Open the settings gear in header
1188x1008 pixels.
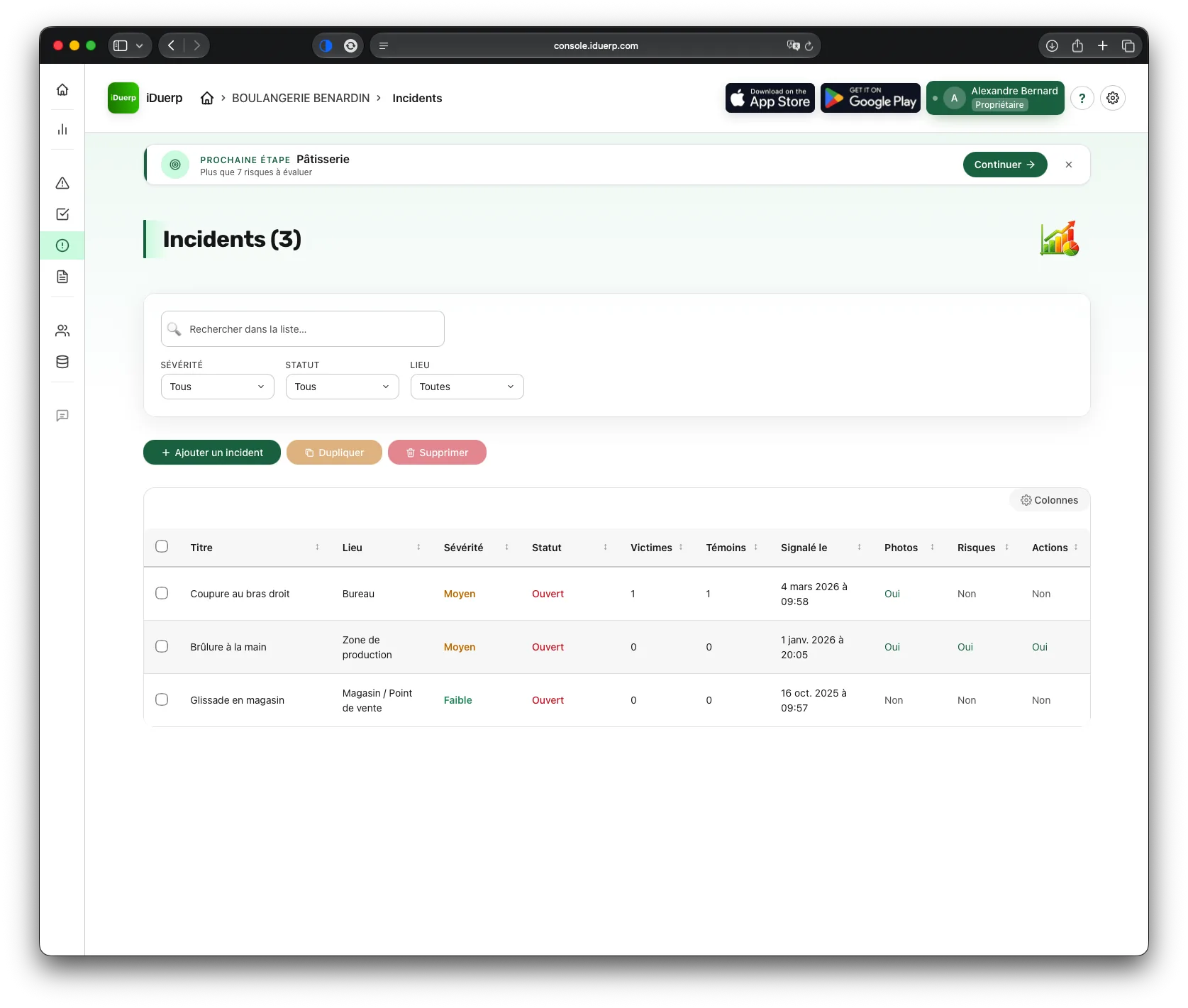(x=1113, y=98)
